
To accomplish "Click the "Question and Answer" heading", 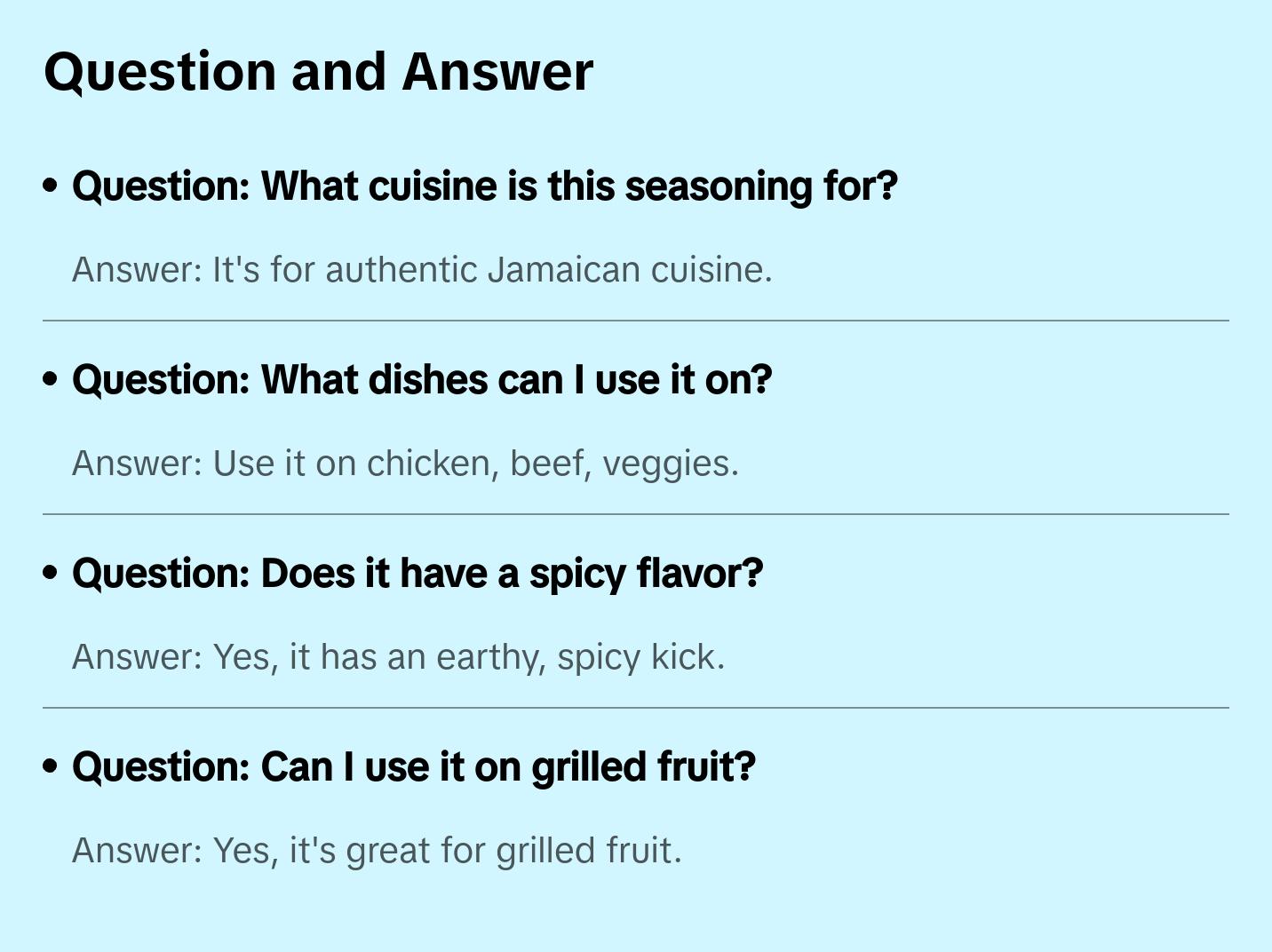I will (318, 72).
